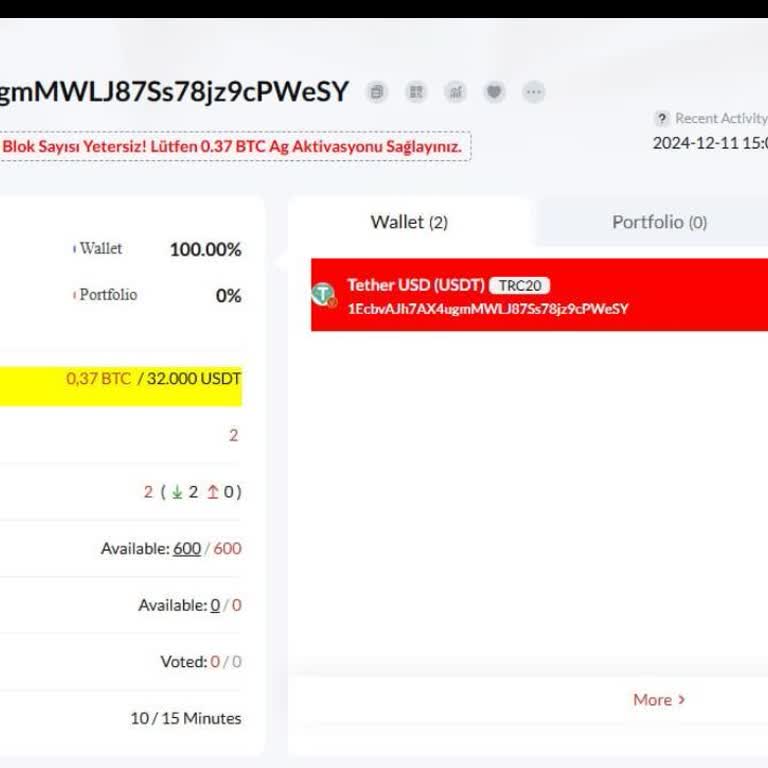Screen dimensions: 768x768
Task: Open the QR code icon
Action: (416, 92)
